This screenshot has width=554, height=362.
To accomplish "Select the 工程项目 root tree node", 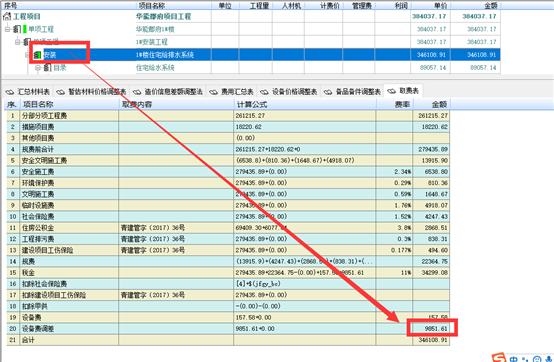I will 27,16.
